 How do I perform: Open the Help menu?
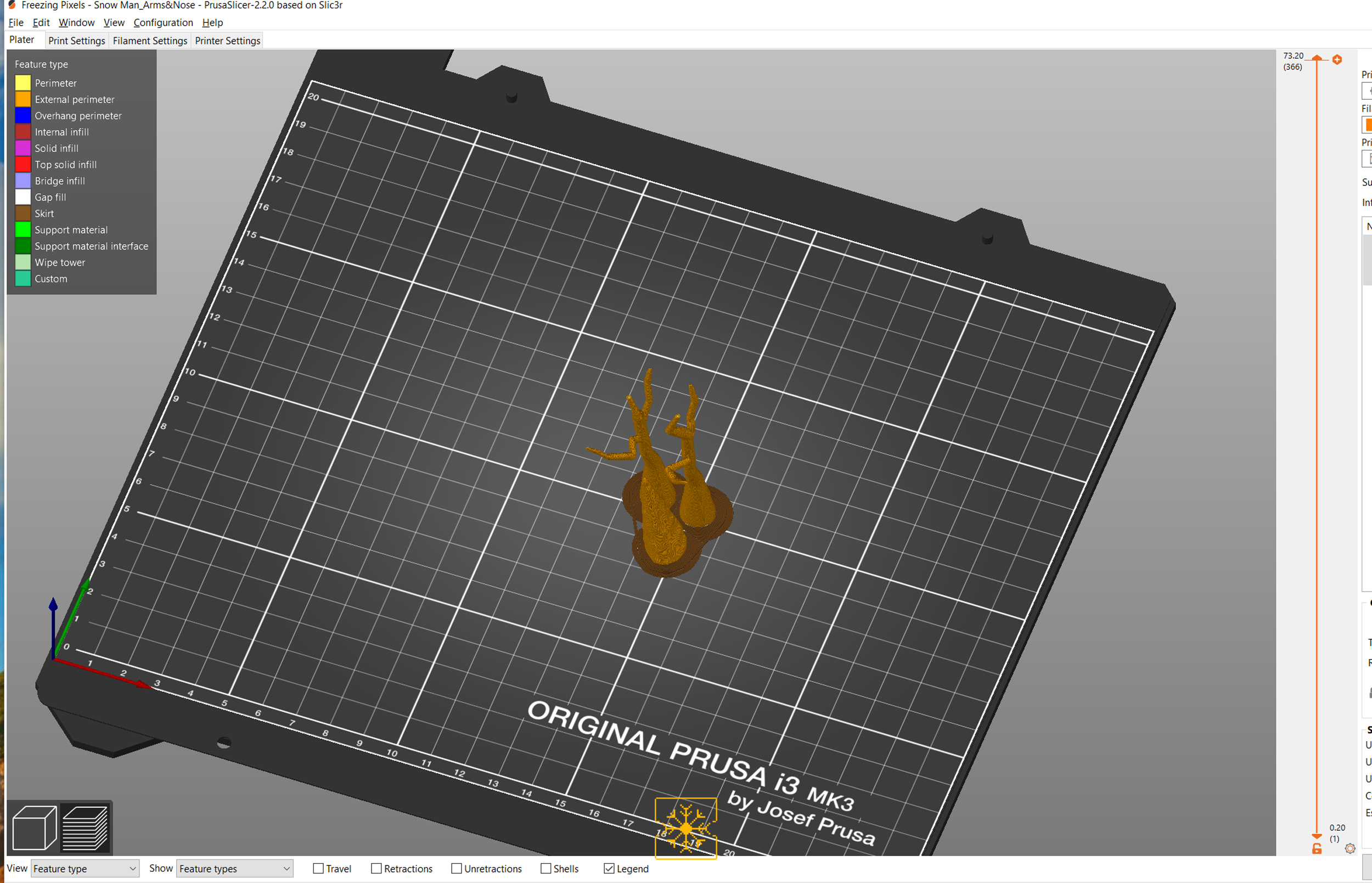(x=212, y=23)
